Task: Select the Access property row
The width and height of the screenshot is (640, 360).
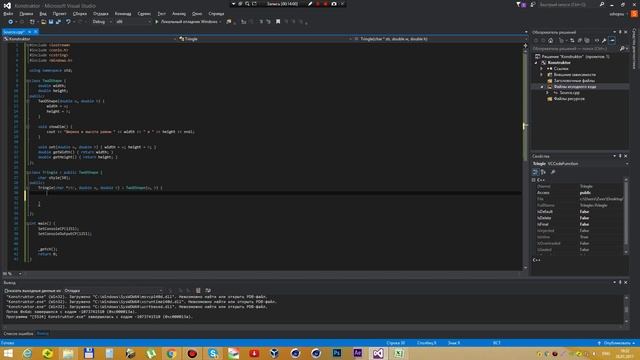Action: (x=579, y=193)
